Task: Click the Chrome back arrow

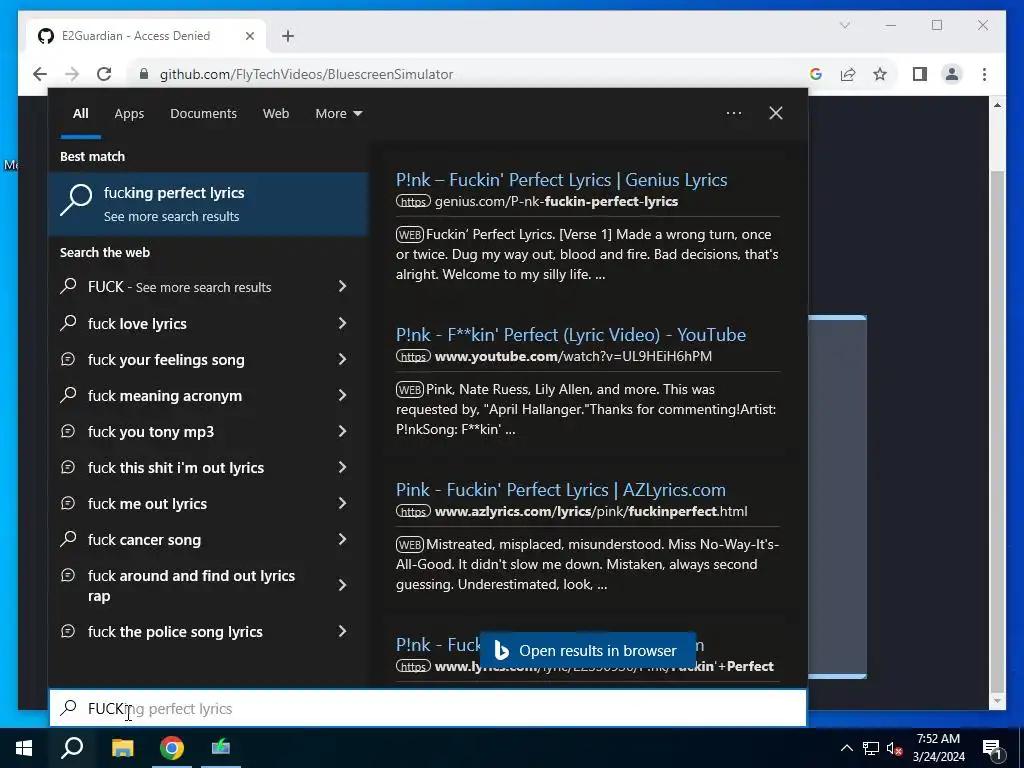Action: tap(40, 74)
